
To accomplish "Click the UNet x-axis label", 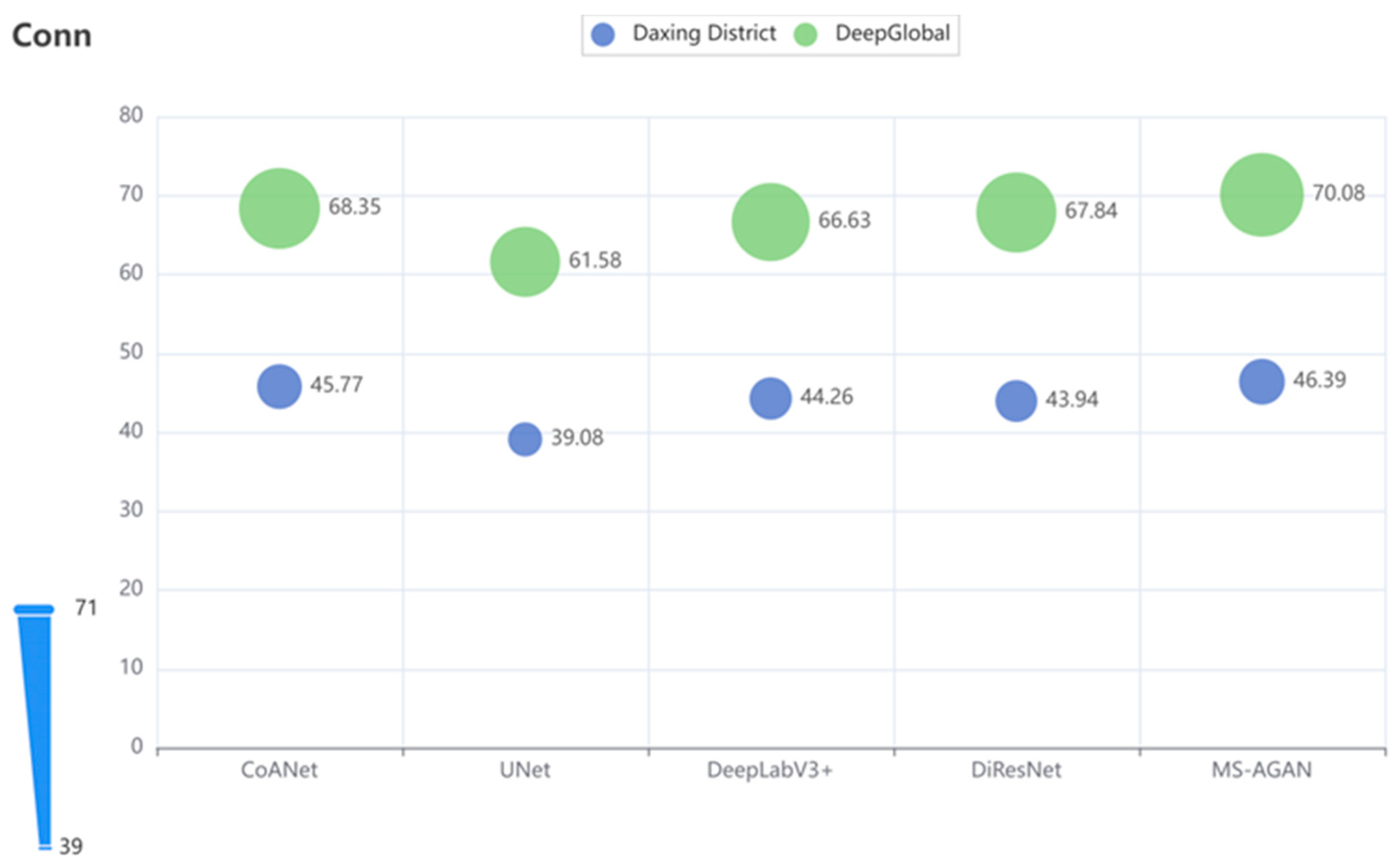I will coord(524,770).
